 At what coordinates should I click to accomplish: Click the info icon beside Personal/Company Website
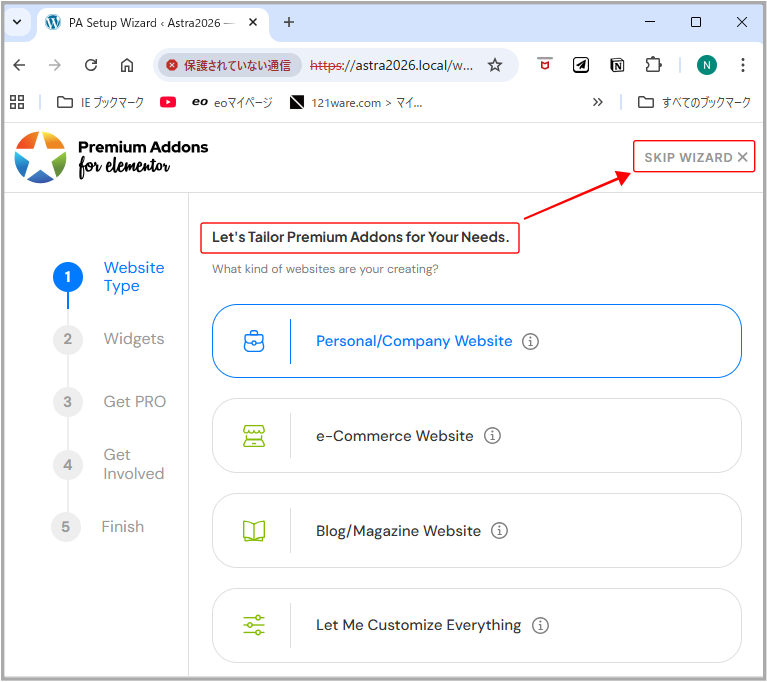pos(531,342)
